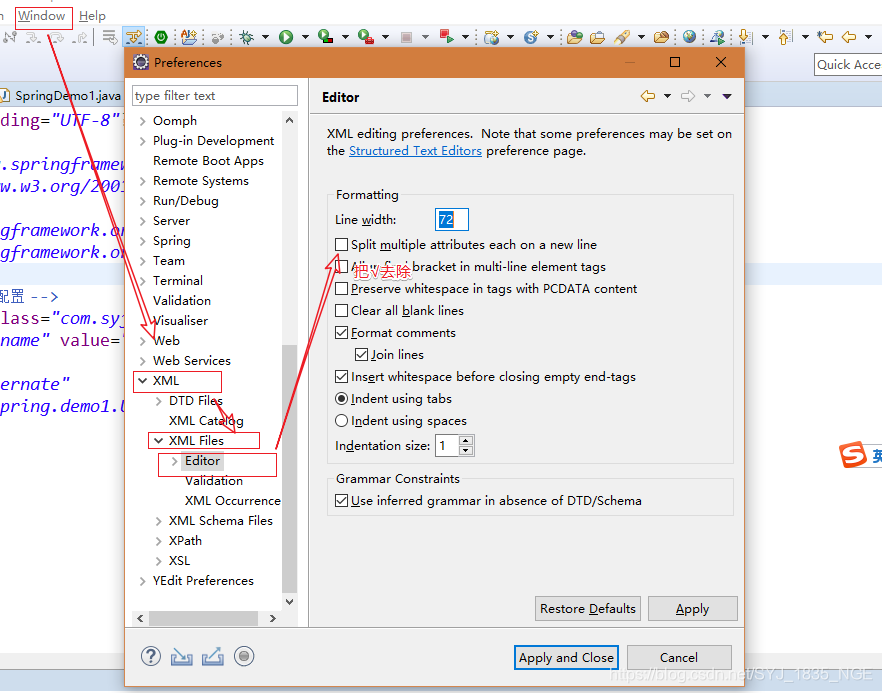Screen dimensions: 882x693
Task: Click the Last Edit Location icon
Action: (825, 37)
